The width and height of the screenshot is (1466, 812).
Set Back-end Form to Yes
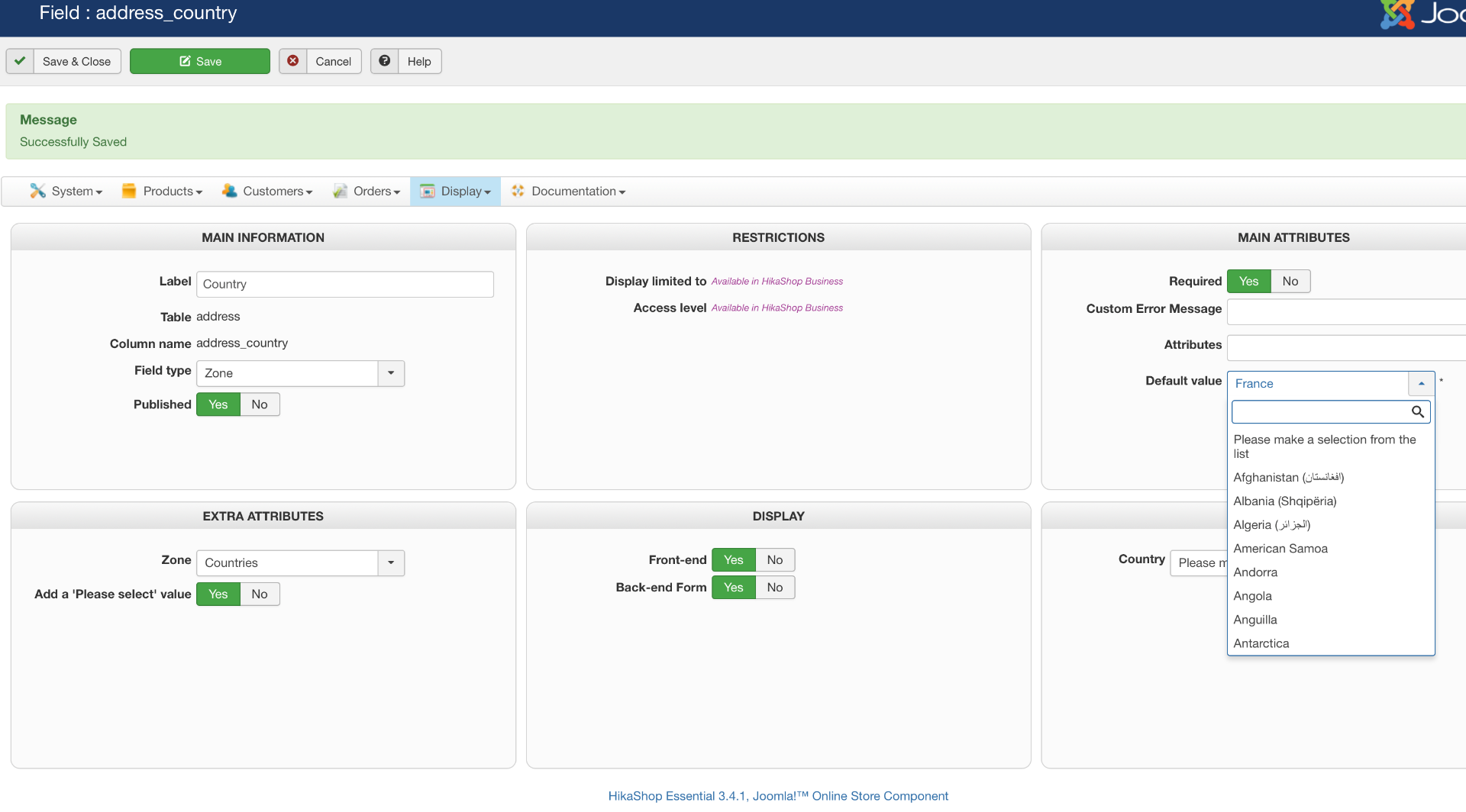734,588
